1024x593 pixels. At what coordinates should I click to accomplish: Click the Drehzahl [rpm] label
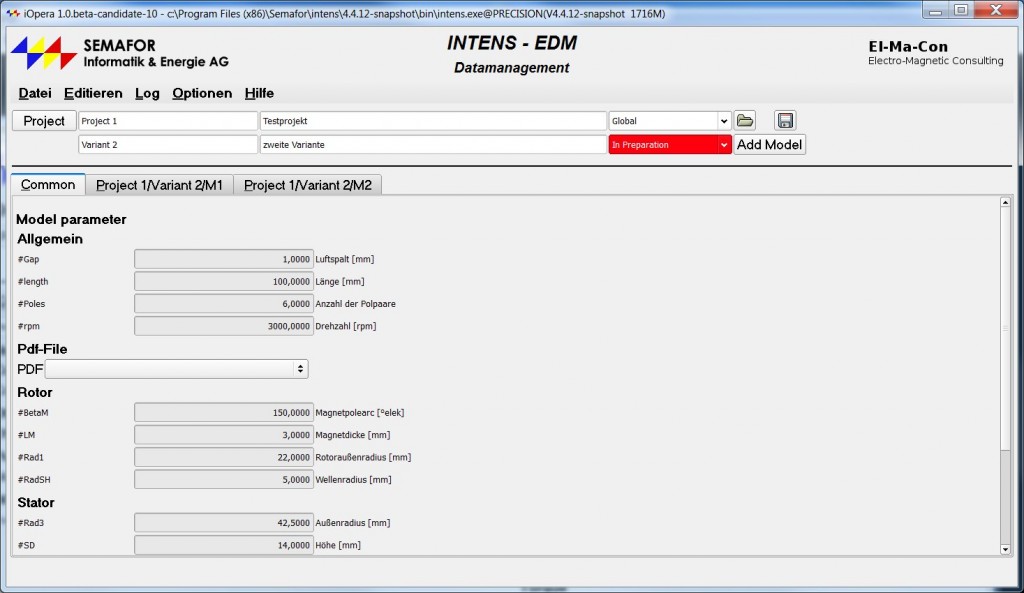[345, 326]
